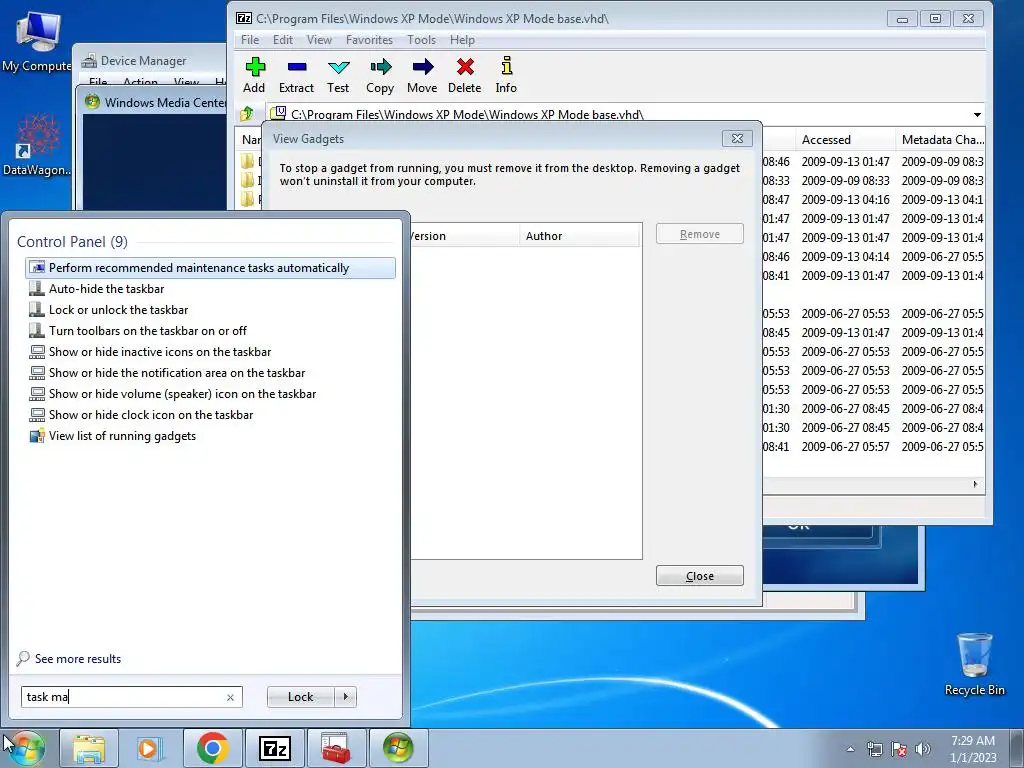Clear the search text with the X
The height and width of the screenshot is (768, 1024).
231,697
